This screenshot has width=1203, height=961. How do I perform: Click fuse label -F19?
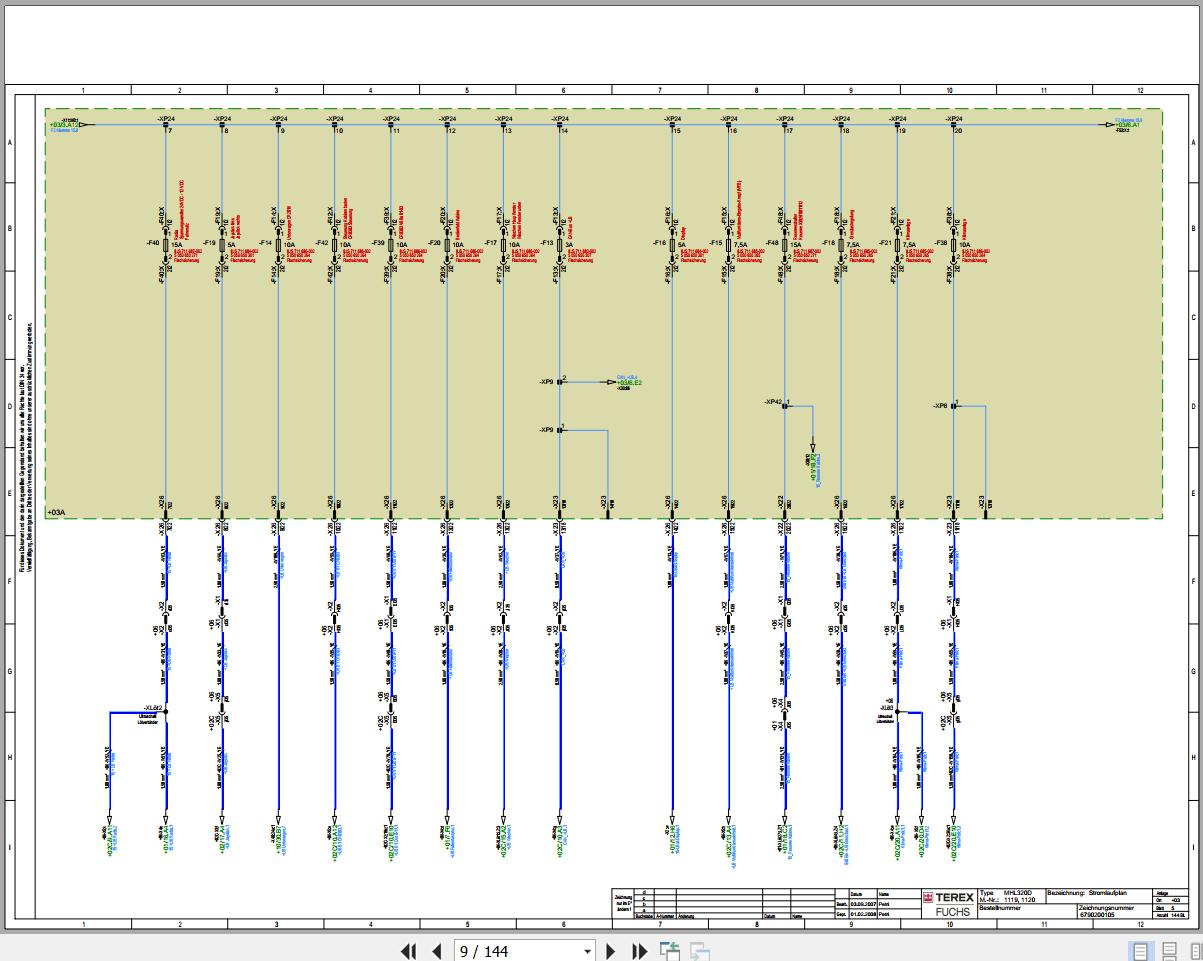[209, 243]
